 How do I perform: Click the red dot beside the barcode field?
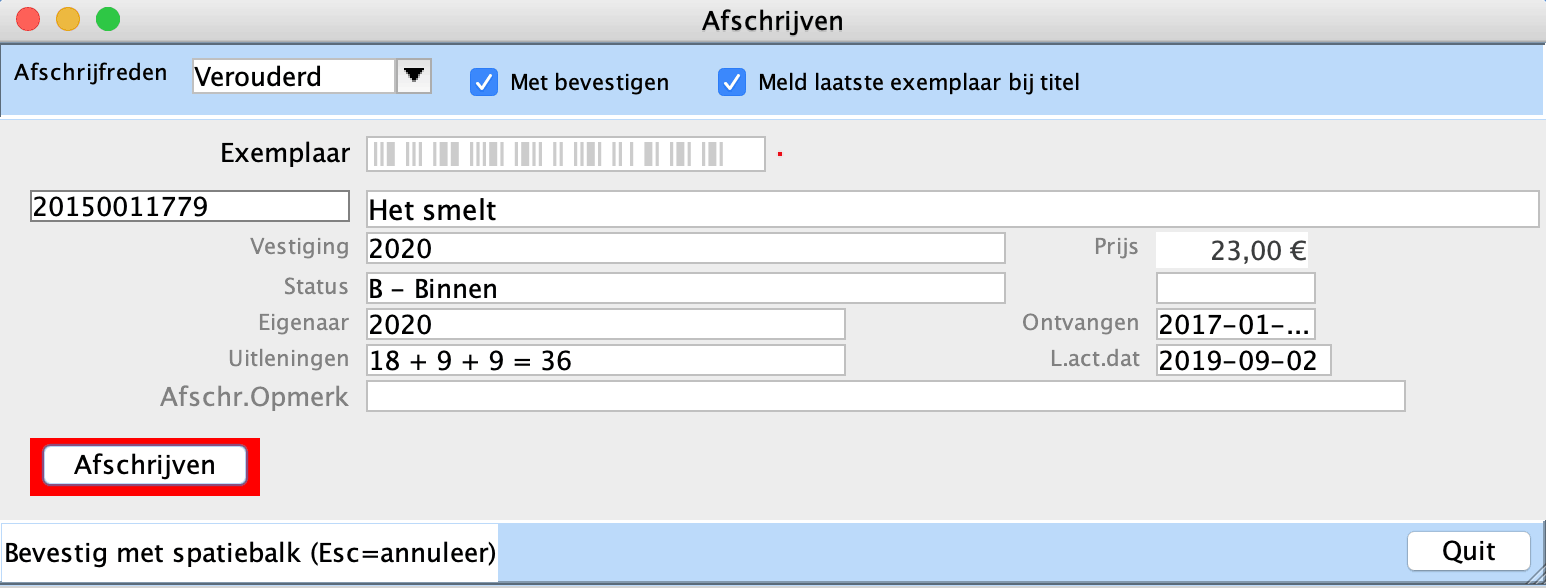point(780,152)
